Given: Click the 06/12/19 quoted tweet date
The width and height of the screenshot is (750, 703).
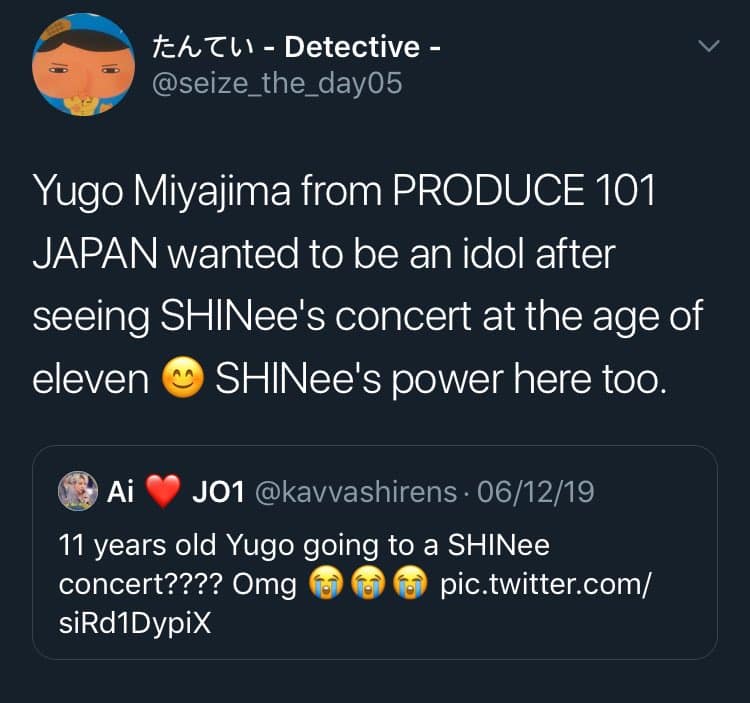Looking at the screenshot, I should [x=535, y=492].
